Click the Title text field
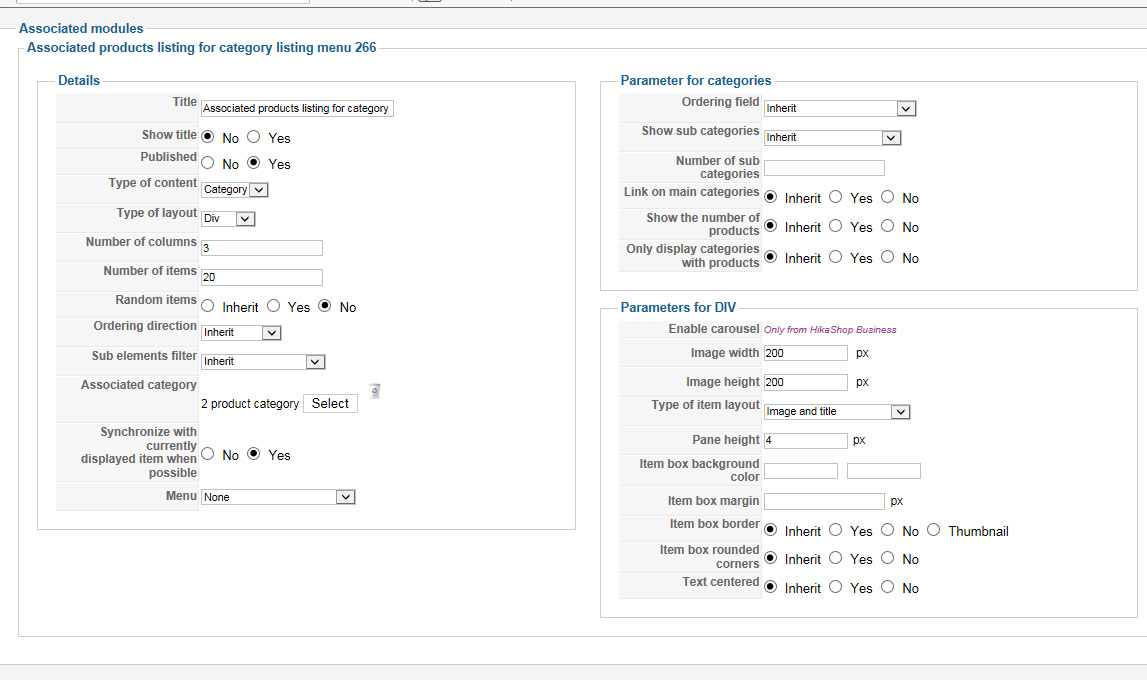 point(297,108)
